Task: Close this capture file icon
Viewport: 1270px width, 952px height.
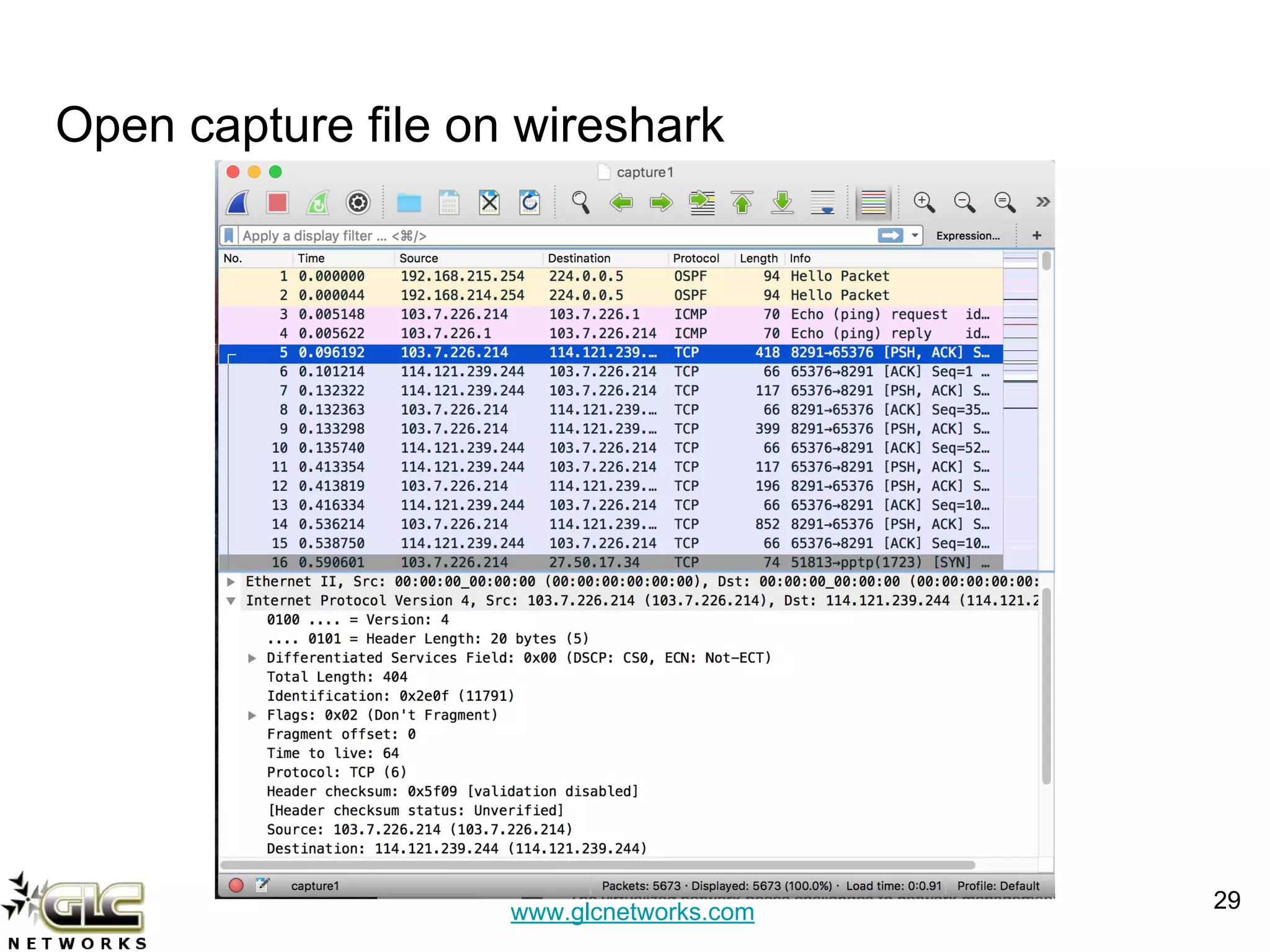Action: click(x=489, y=203)
